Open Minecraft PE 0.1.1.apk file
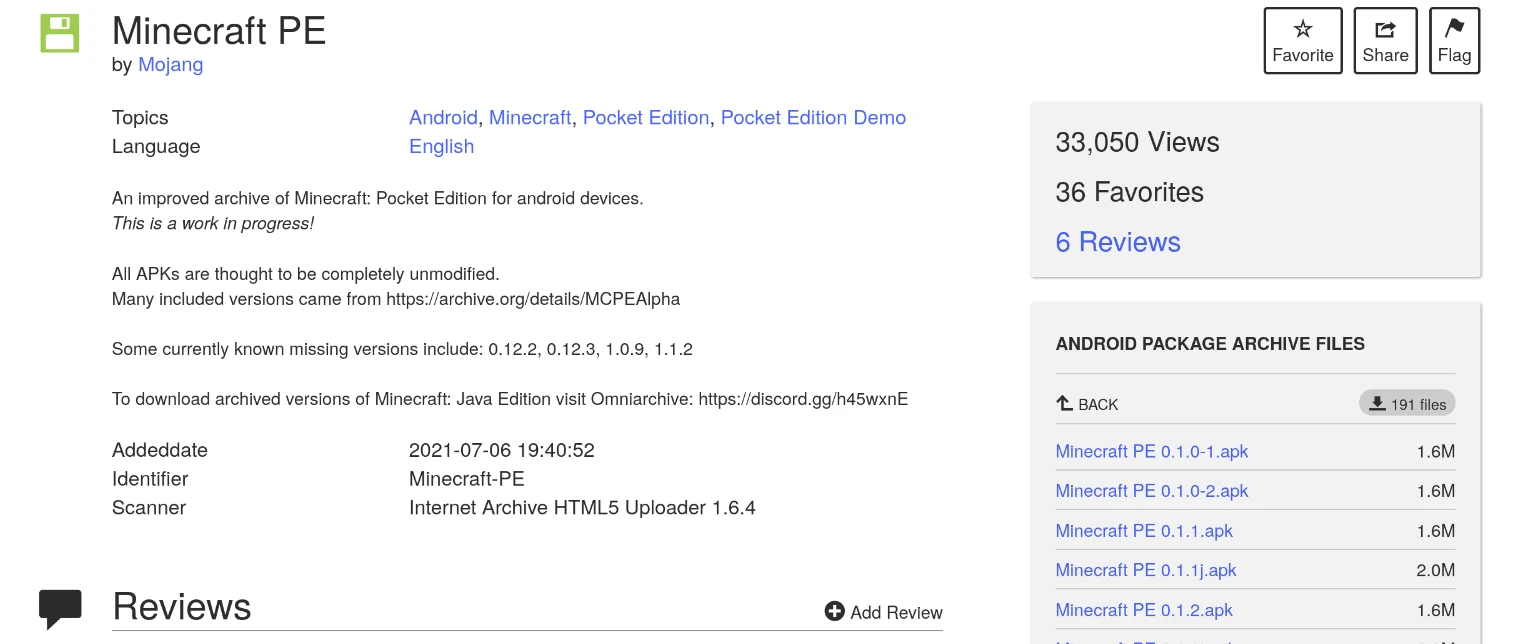This screenshot has height=644, width=1528. click(1144, 531)
